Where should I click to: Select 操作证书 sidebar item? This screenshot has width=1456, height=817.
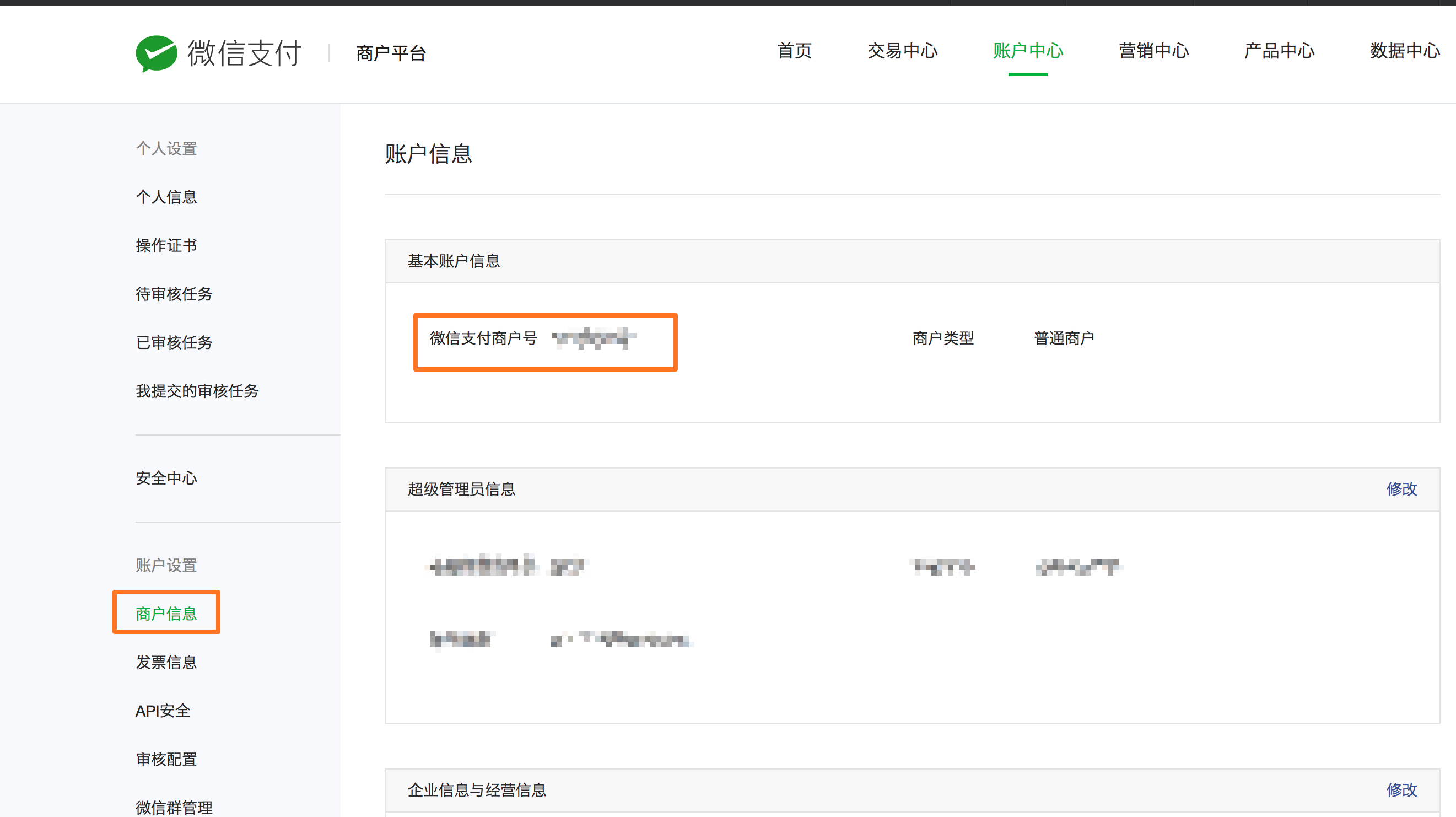pyautogui.click(x=166, y=245)
